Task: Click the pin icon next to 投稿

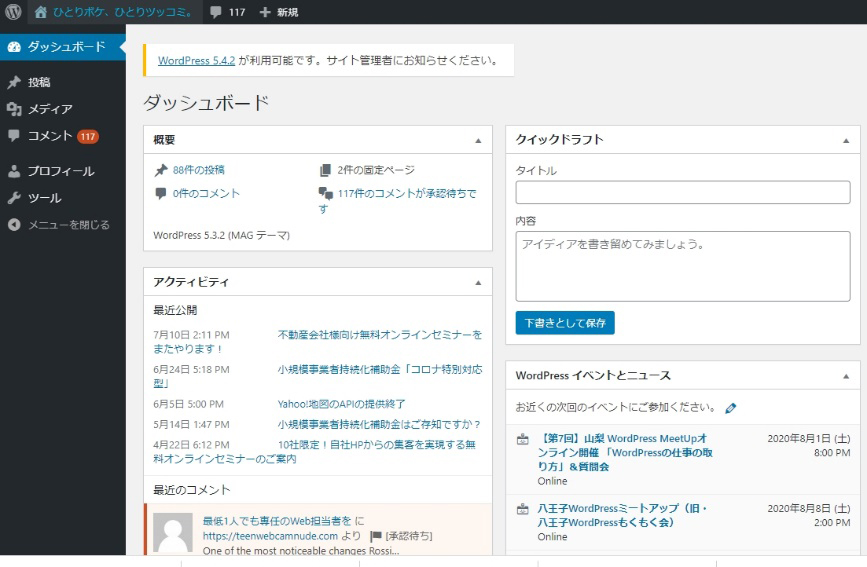Action: click(x=14, y=82)
